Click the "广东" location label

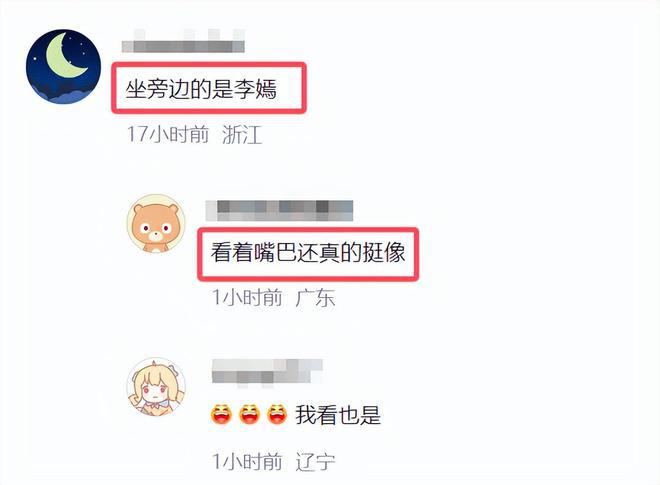[315, 298]
